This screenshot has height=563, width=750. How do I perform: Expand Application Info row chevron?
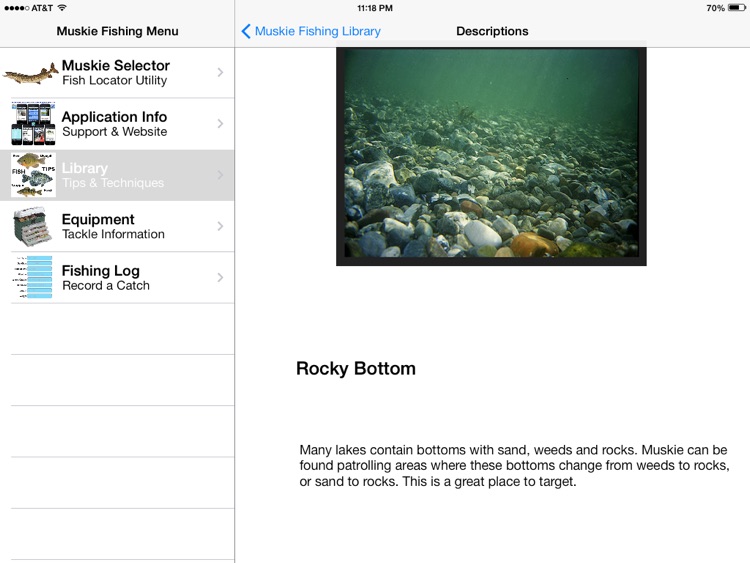(x=220, y=123)
